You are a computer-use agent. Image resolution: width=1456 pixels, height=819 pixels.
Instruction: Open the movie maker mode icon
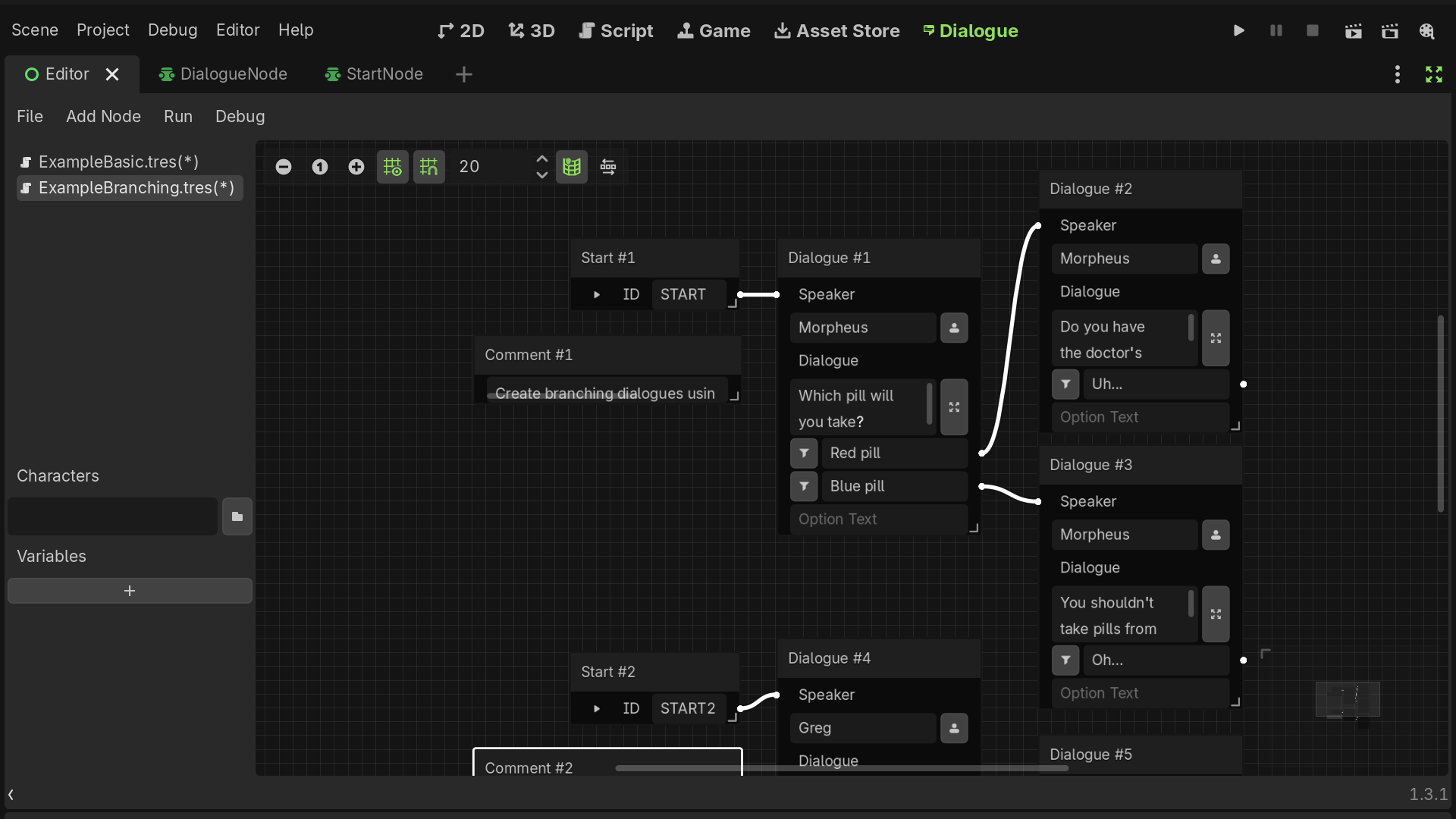tap(1427, 31)
